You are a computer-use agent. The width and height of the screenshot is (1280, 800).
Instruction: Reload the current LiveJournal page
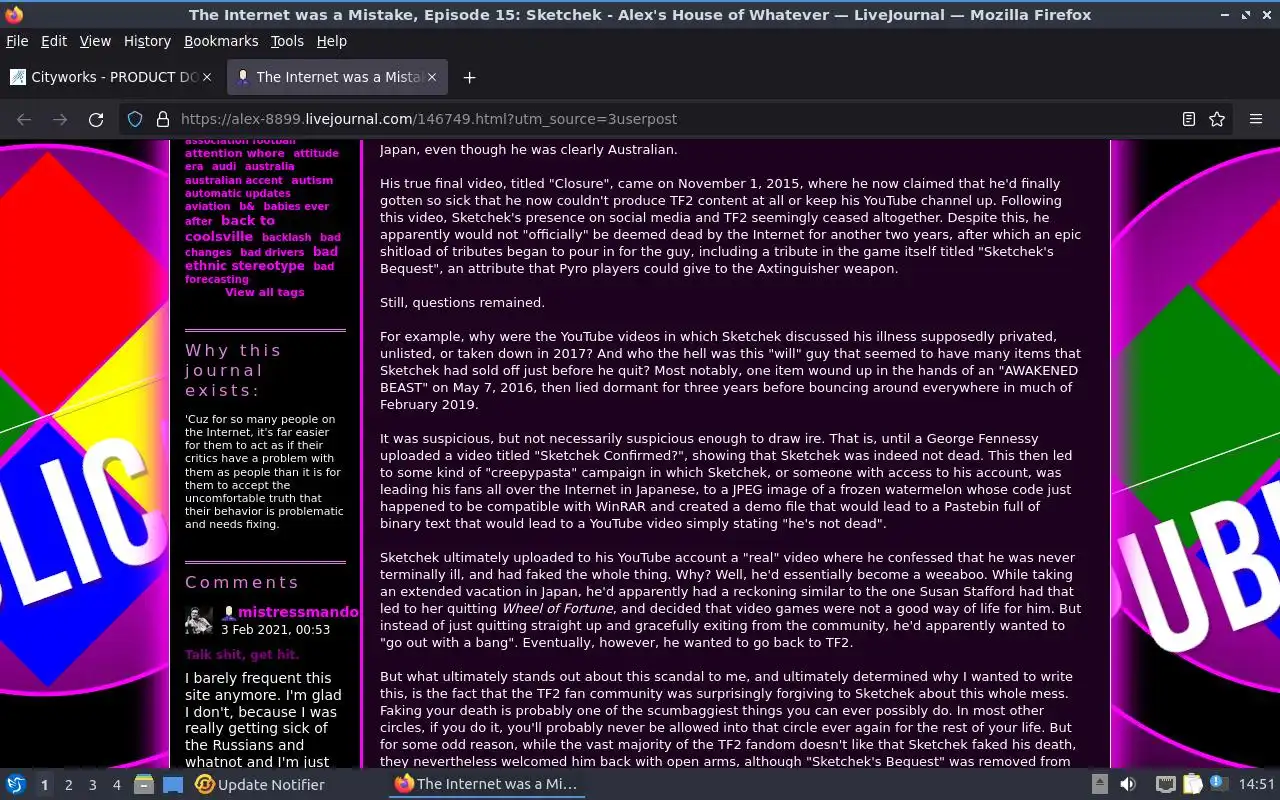click(96, 119)
